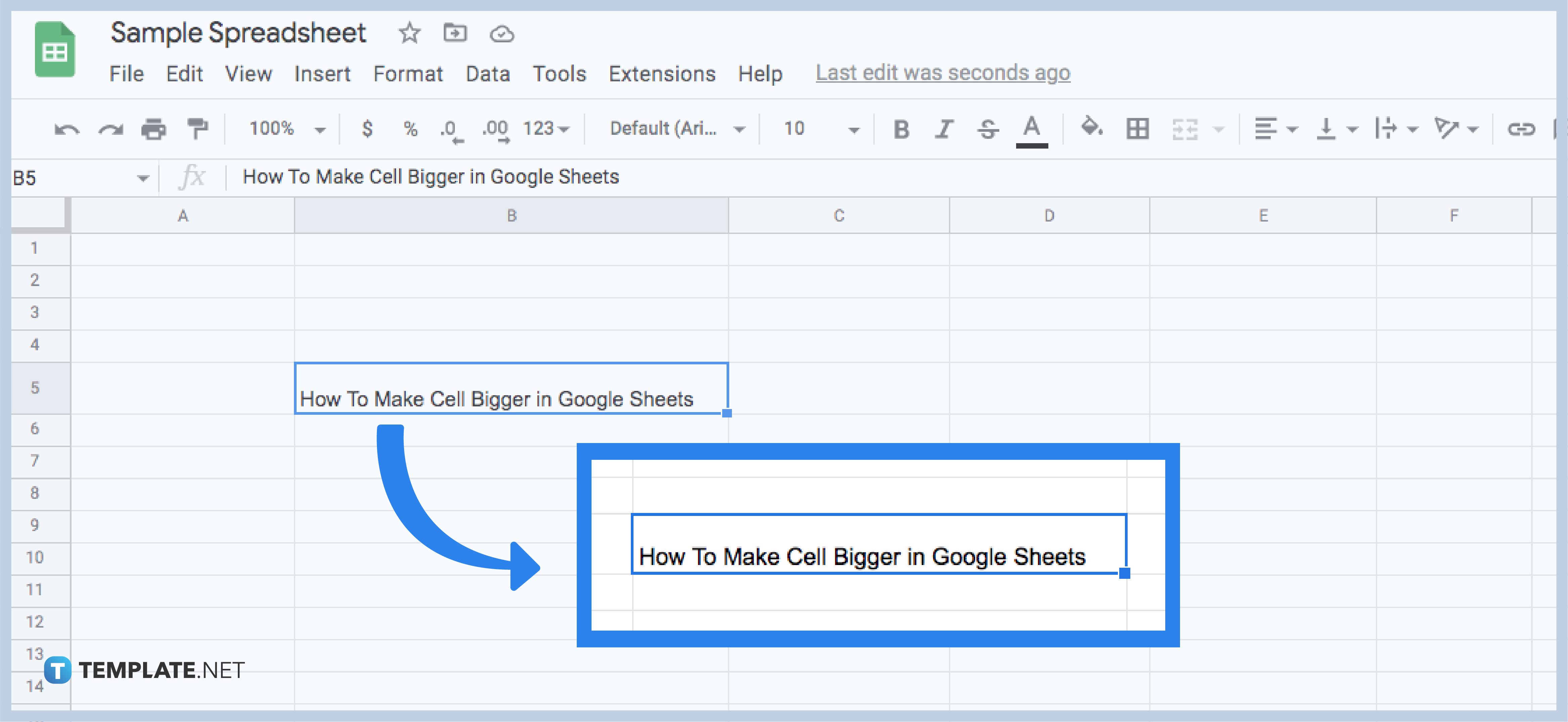The height and width of the screenshot is (722, 1568).
Task: Toggle strikethrough formatting
Action: [x=987, y=128]
